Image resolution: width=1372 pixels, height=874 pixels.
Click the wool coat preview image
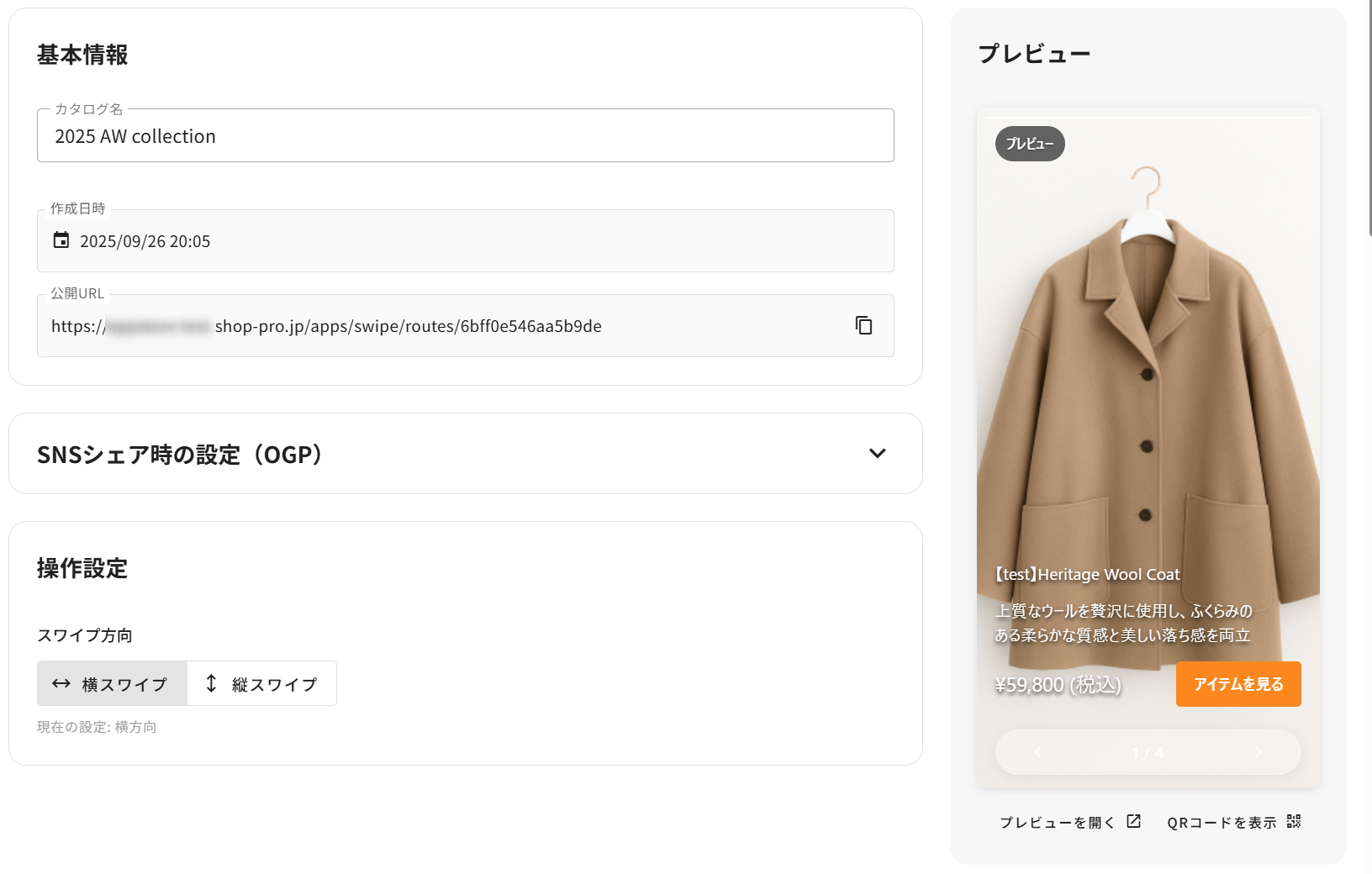(1148, 378)
